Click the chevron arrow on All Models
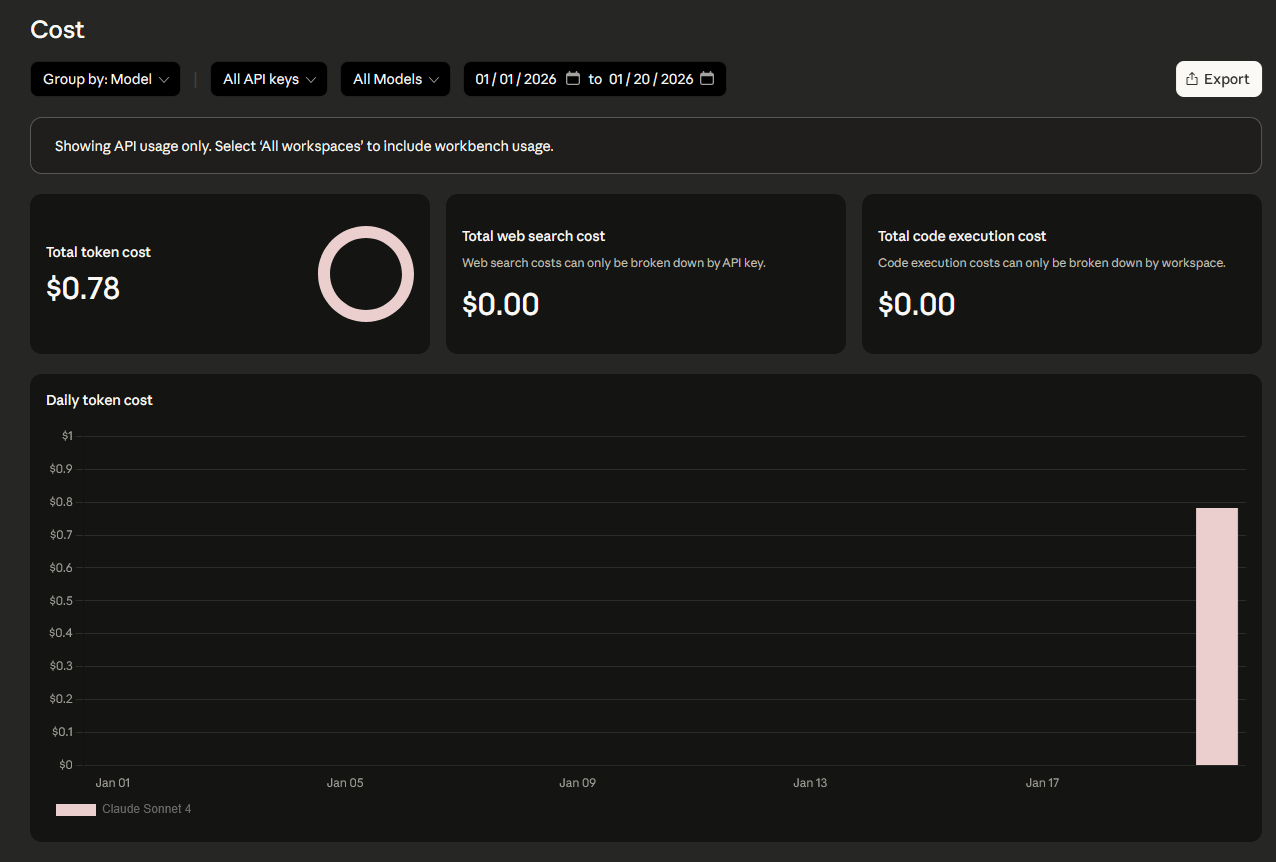The width and height of the screenshot is (1276, 862). 434,80
